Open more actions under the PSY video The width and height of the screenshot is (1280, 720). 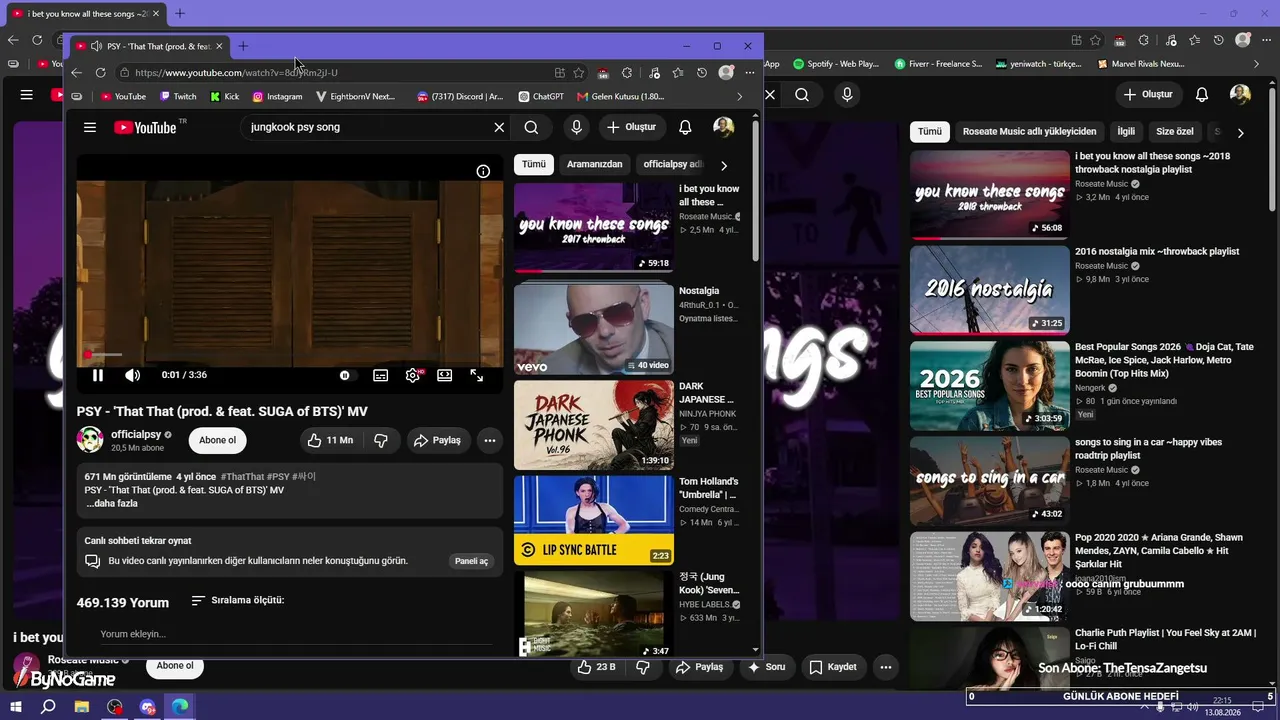pos(490,440)
